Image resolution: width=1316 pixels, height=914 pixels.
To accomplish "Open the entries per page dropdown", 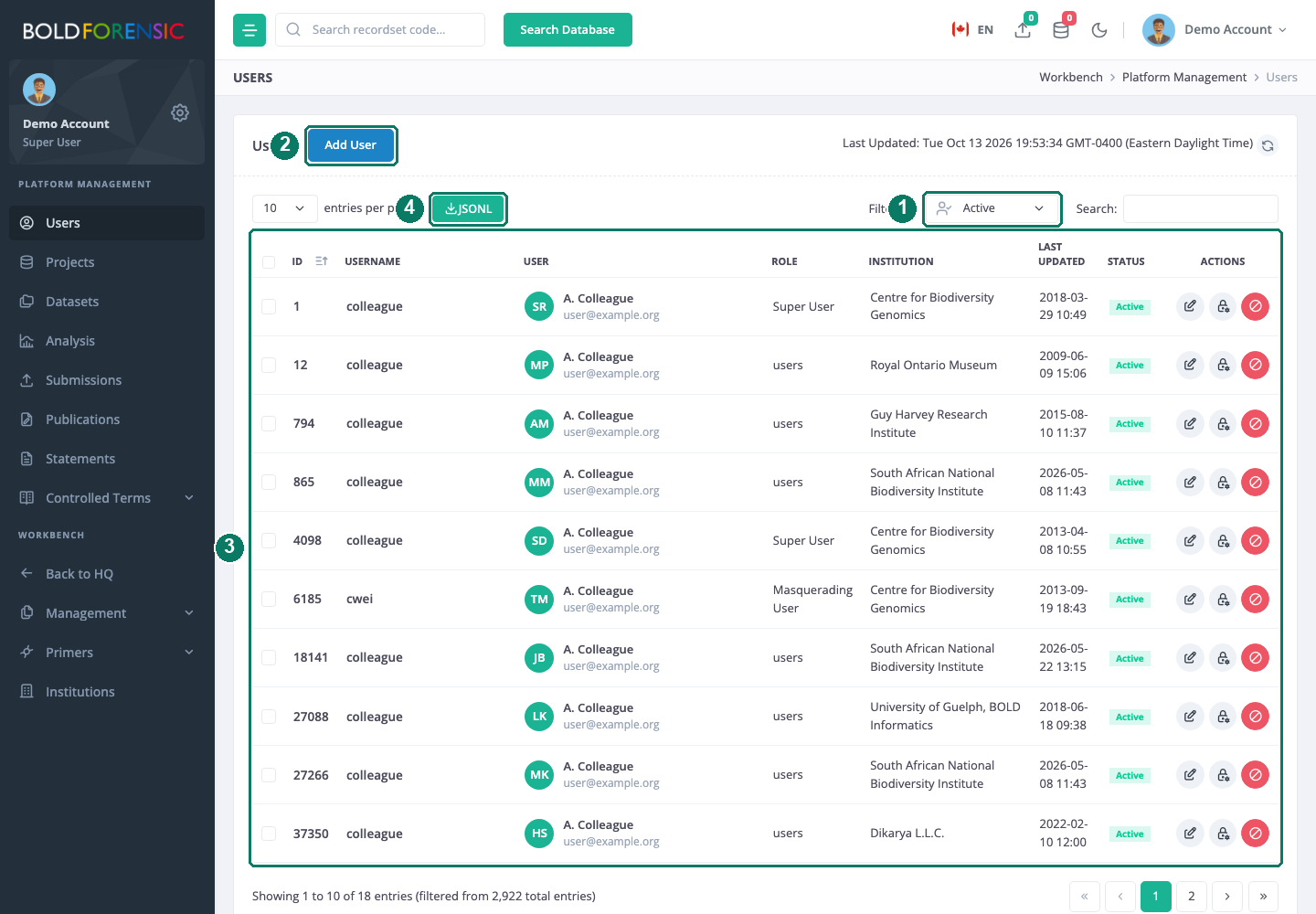I will pos(285,208).
